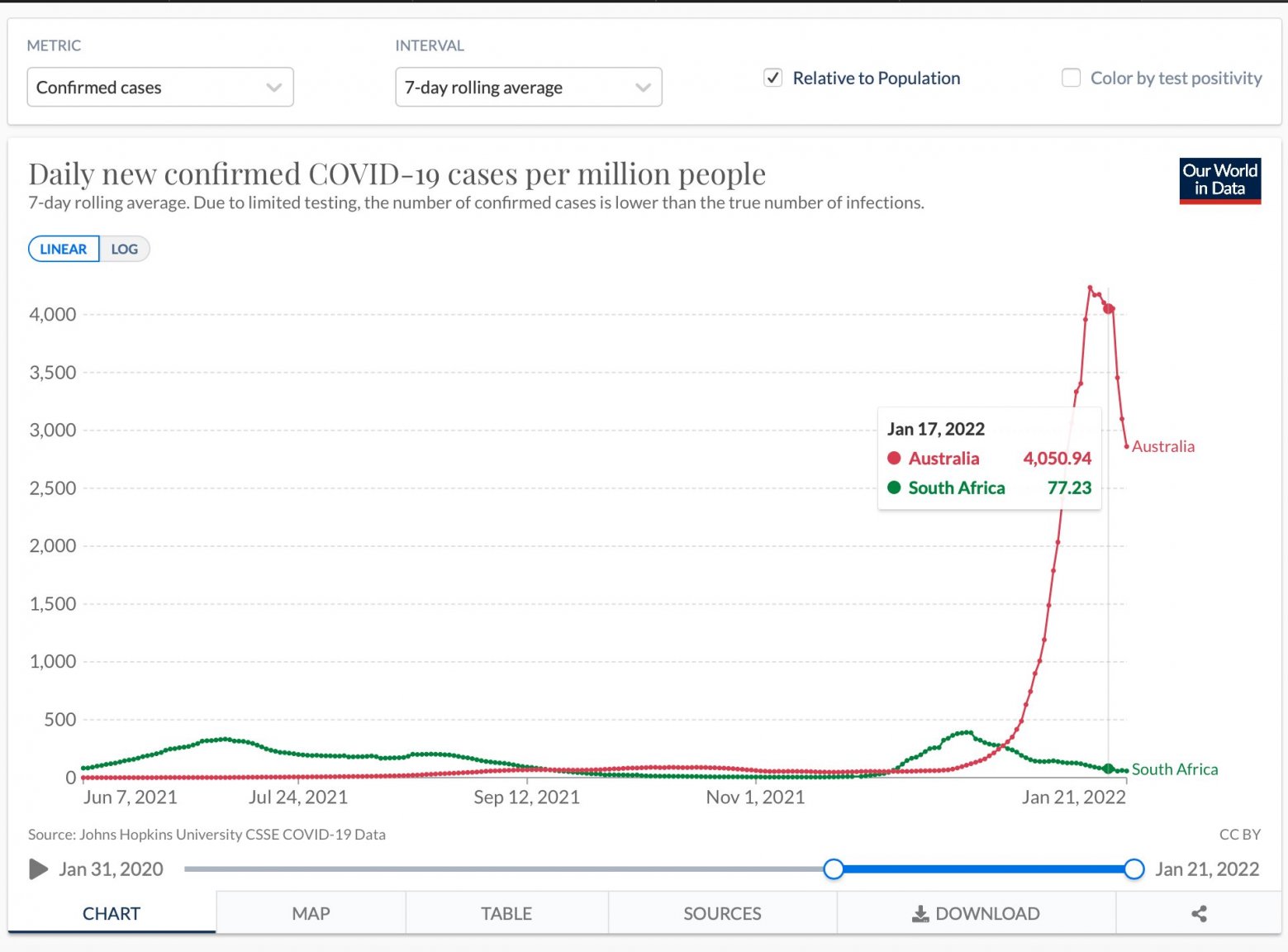Click the Our World in Data logo
1288x952 pixels.
(1219, 180)
